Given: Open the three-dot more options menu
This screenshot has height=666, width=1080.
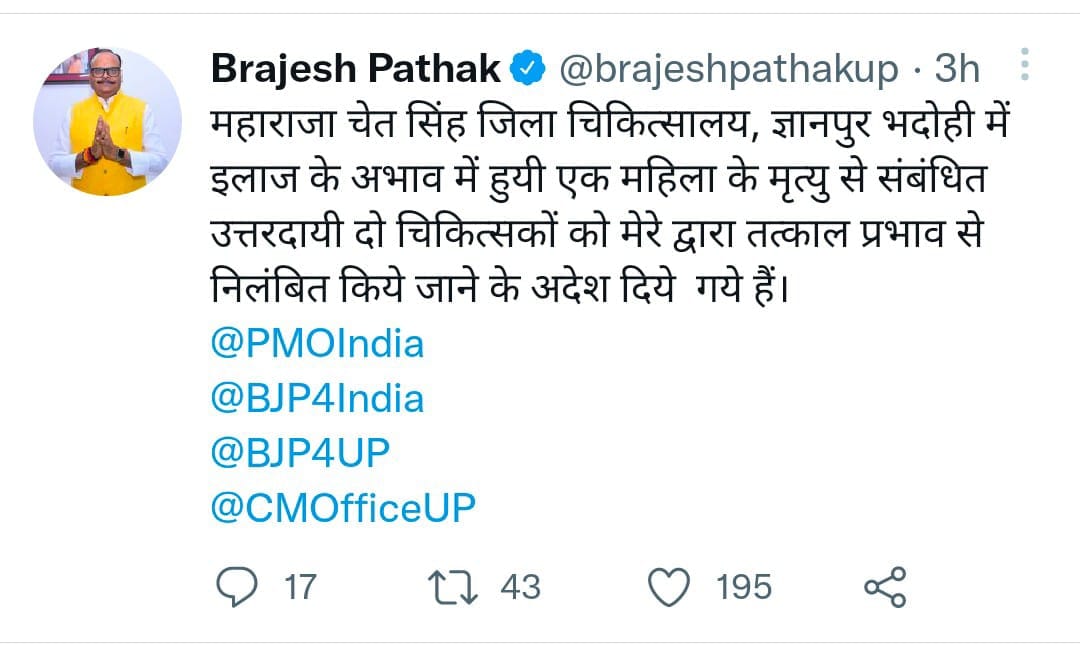Looking at the screenshot, I should click(x=1023, y=66).
